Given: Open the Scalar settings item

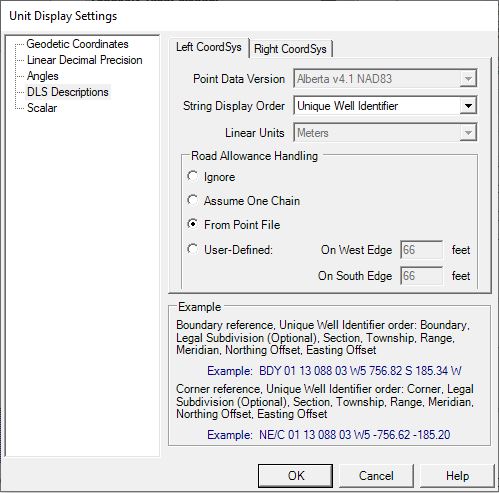Looking at the screenshot, I should pos(42,108).
